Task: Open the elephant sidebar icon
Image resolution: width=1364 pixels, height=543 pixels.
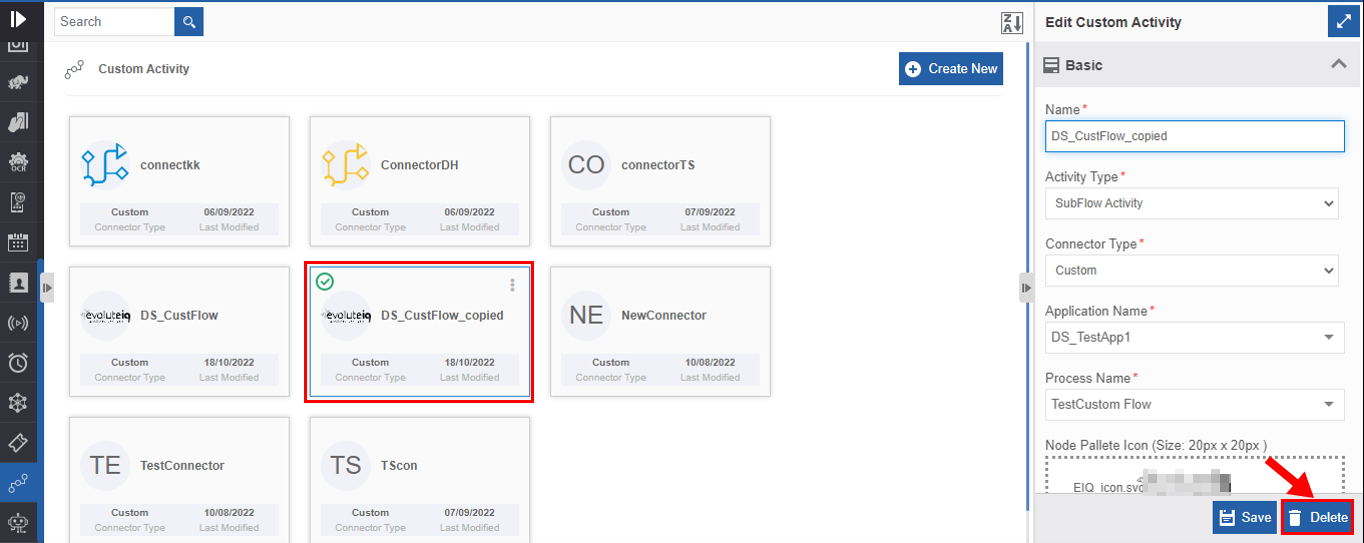Action: 18,82
